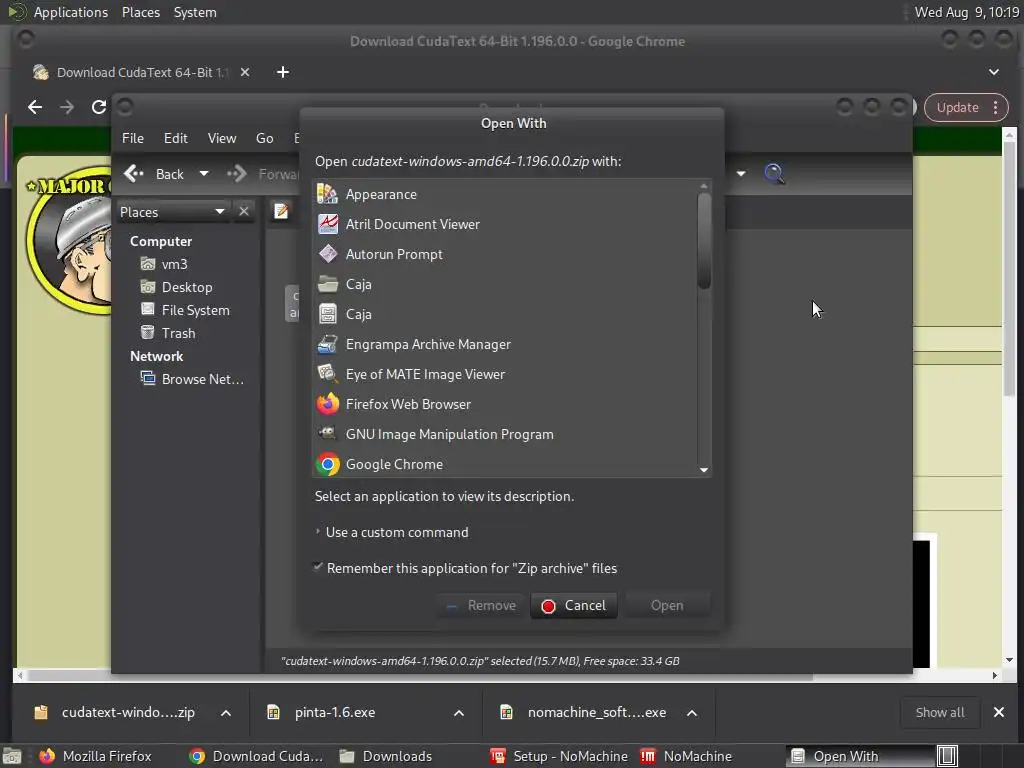Go back in Chrome browser
The height and width of the screenshot is (768, 1024).
pyautogui.click(x=35, y=107)
